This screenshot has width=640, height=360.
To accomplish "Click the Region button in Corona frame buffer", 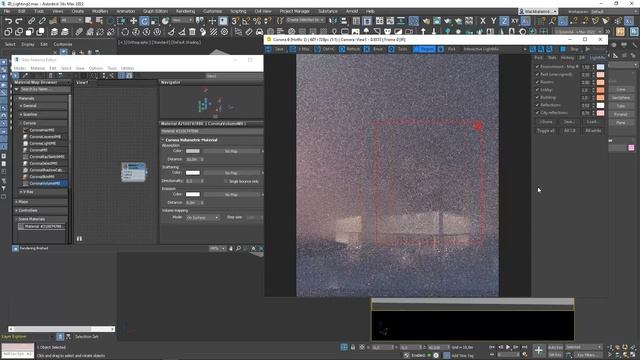I will click(424, 49).
